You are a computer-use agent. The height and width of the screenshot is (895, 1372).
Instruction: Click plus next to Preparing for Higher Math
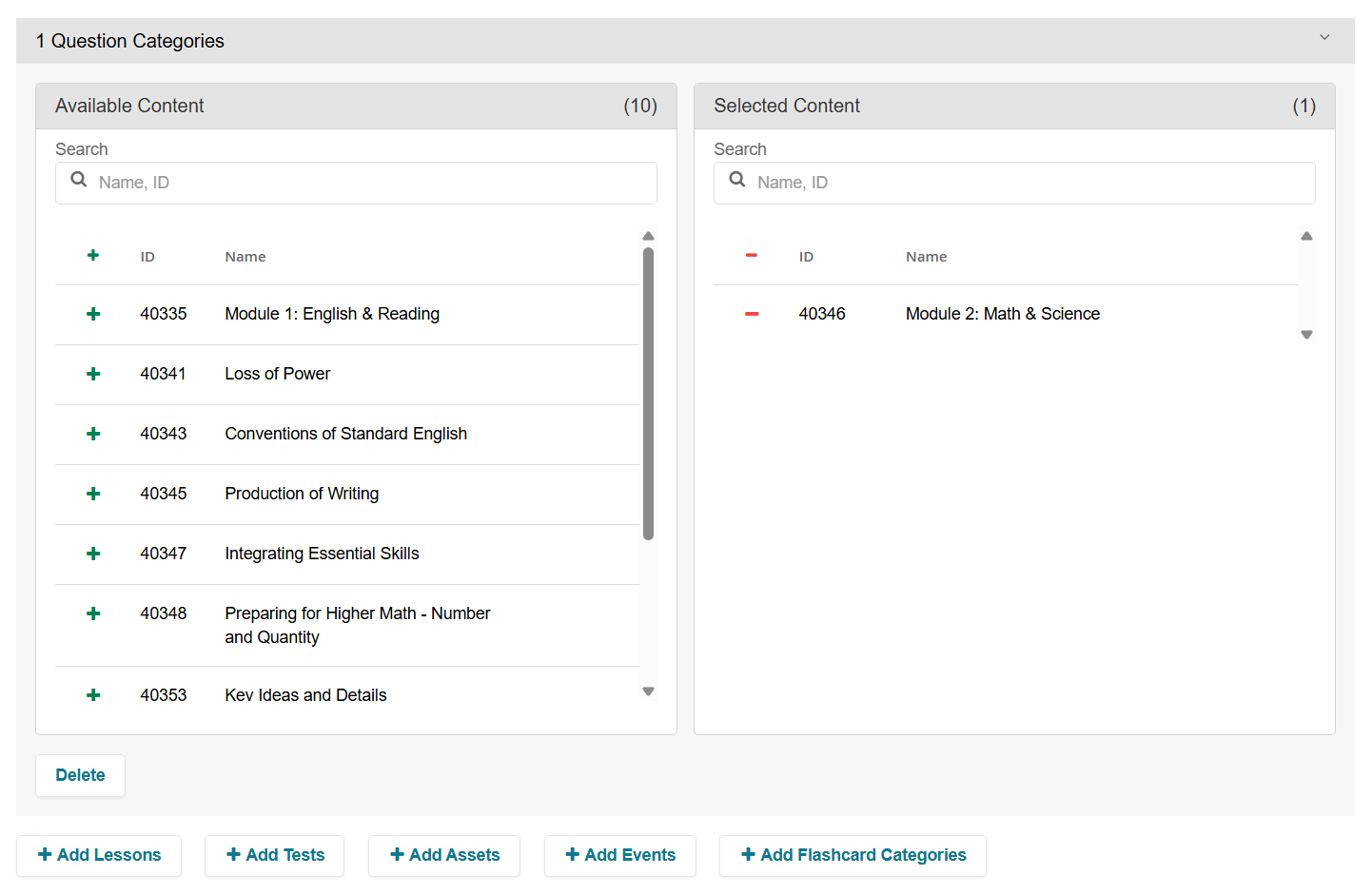93,613
